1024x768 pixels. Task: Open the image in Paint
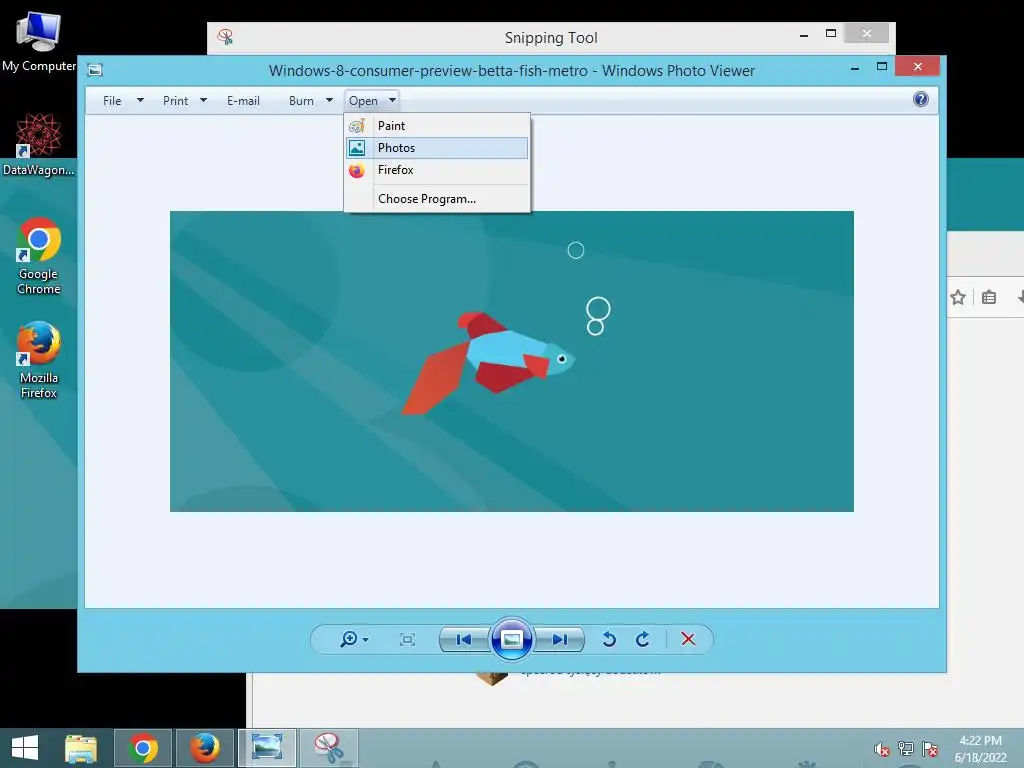point(437,125)
